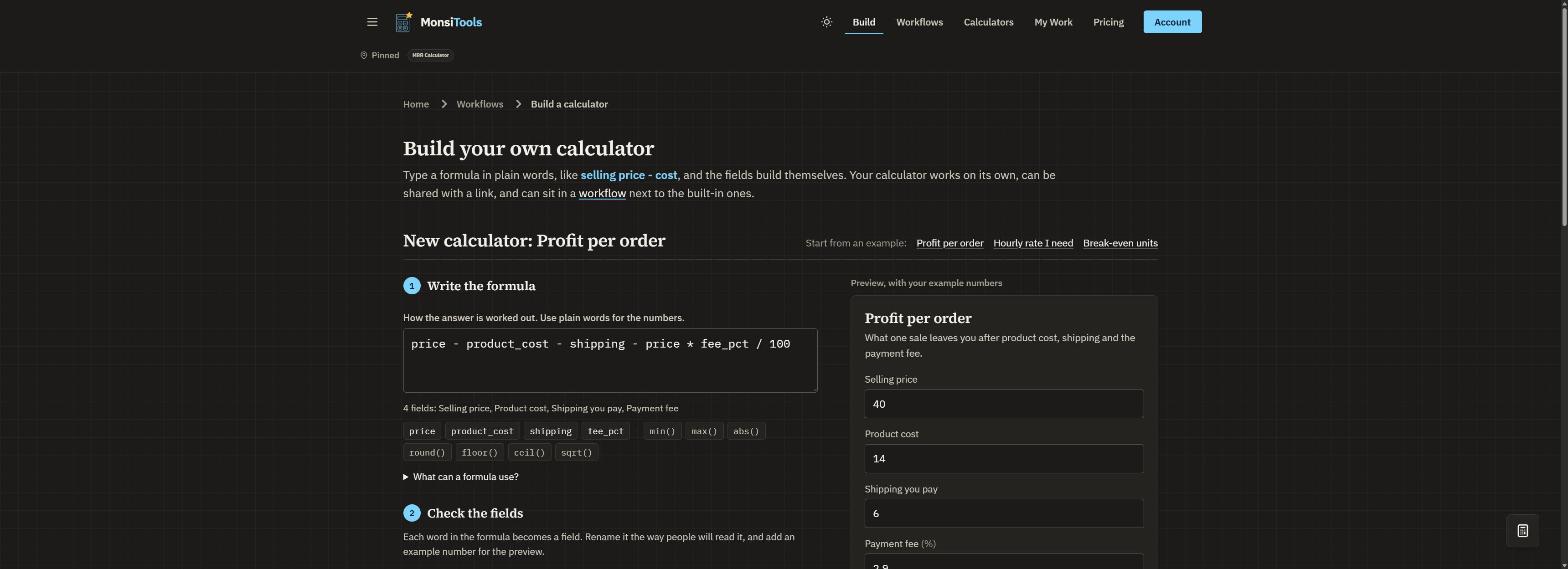Click the Product cost preview input
Image resolution: width=1568 pixels, height=569 pixels.
click(x=1003, y=458)
